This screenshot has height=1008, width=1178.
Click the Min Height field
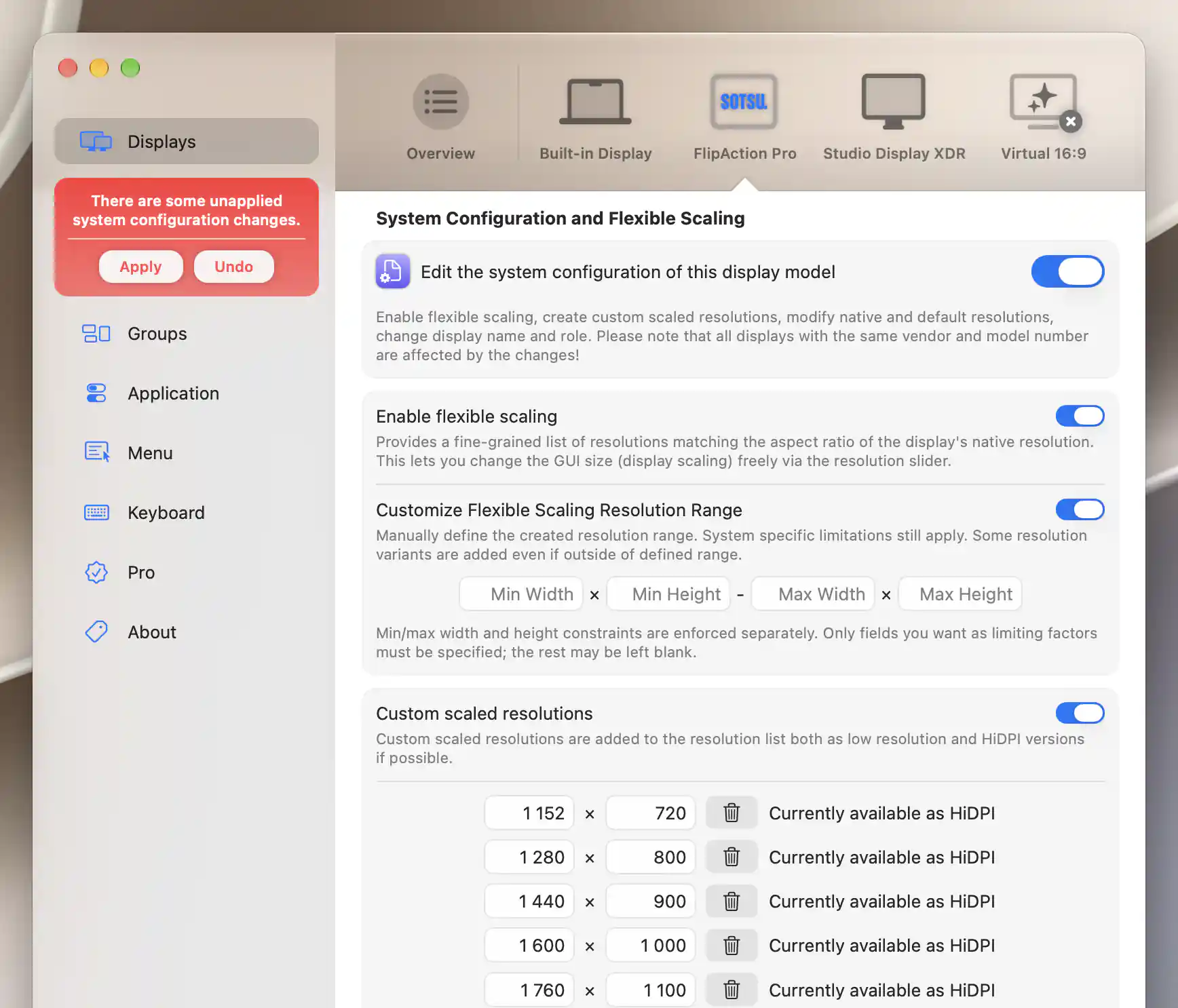pyautogui.click(x=668, y=594)
